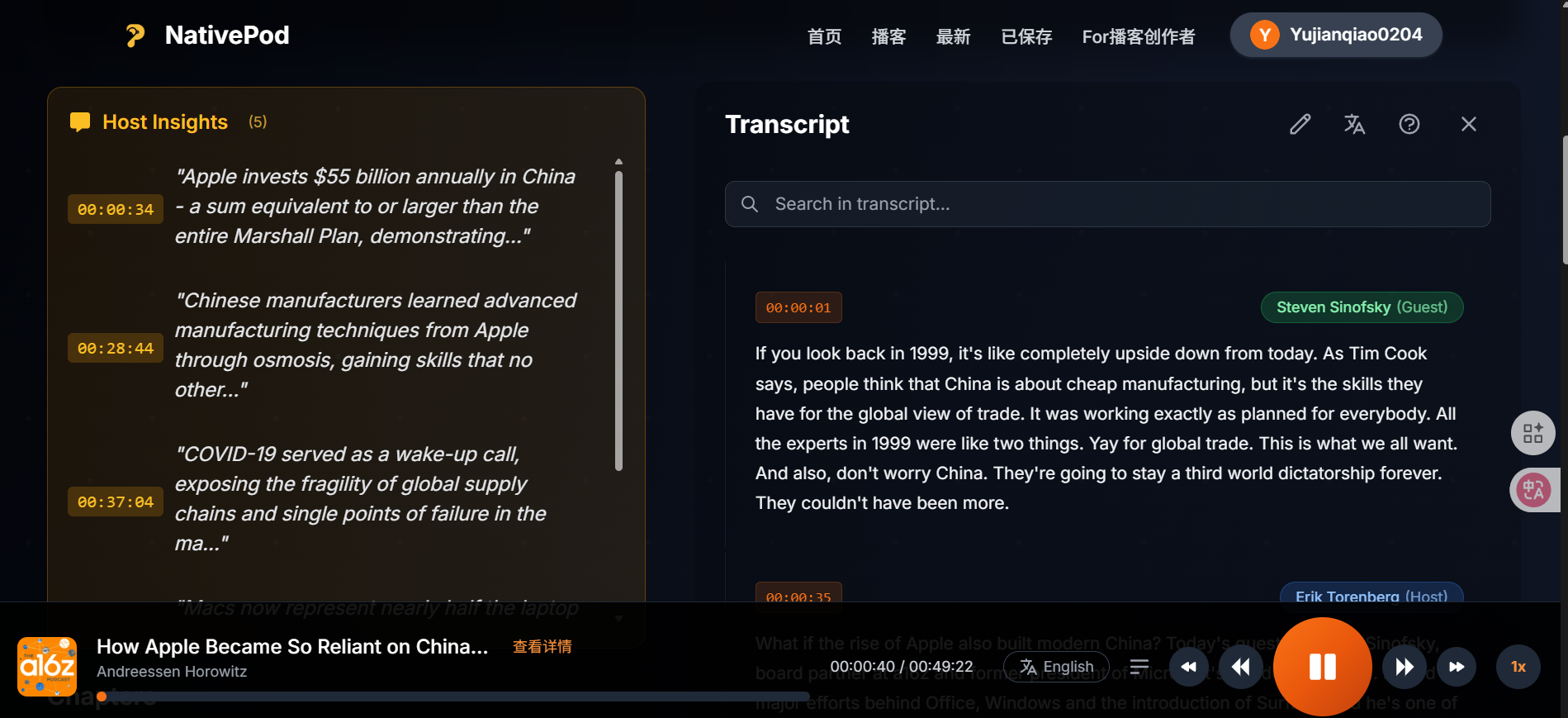The image size is (1568, 718).
Task: Click the floating grid widget icon
Action: pyautogui.click(x=1532, y=433)
